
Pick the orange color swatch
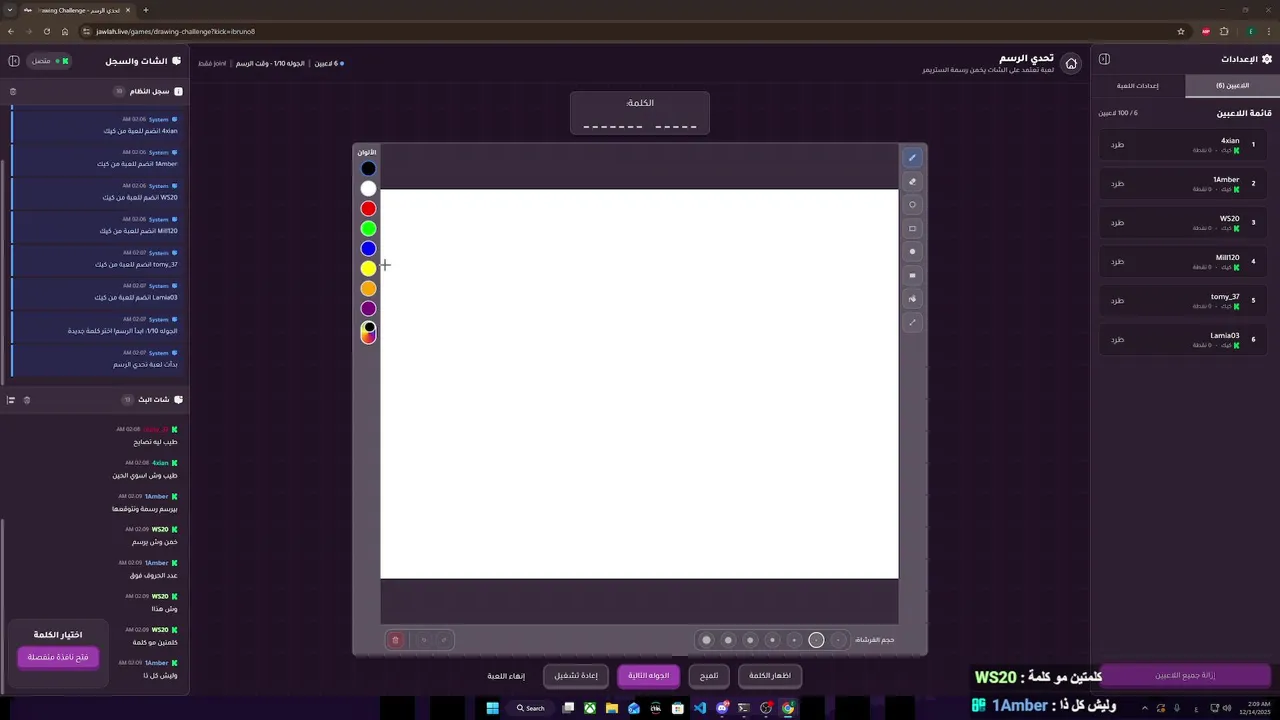coord(368,288)
